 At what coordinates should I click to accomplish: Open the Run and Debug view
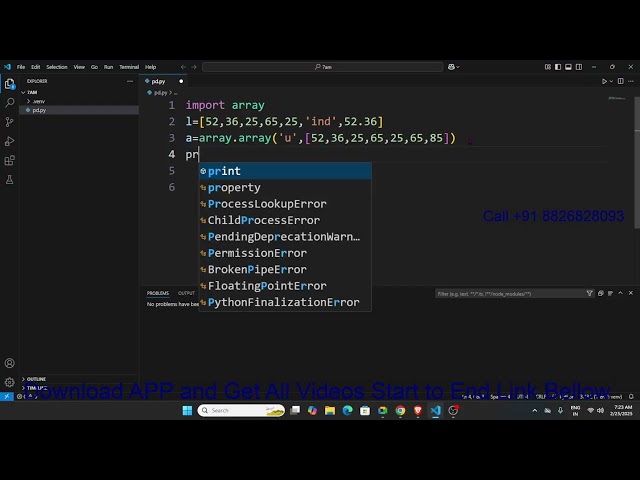coord(10,141)
